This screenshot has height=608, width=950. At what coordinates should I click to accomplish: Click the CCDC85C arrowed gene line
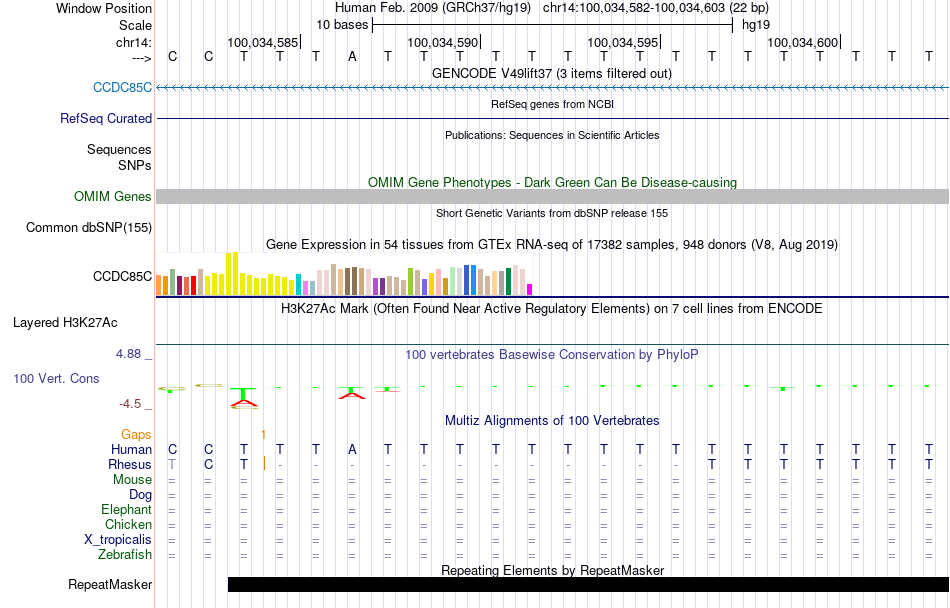pos(553,88)
